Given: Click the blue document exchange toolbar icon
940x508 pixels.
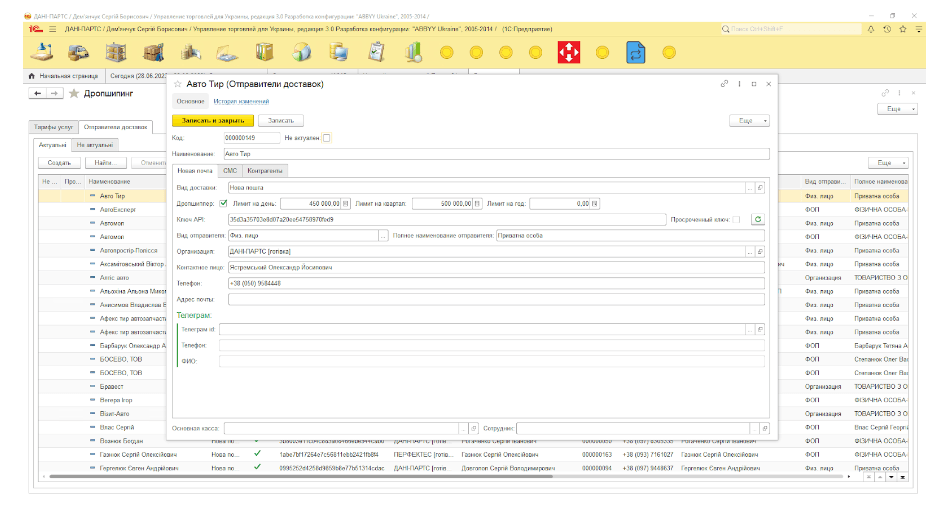Looking at the screenshot, I should (636, 51).
